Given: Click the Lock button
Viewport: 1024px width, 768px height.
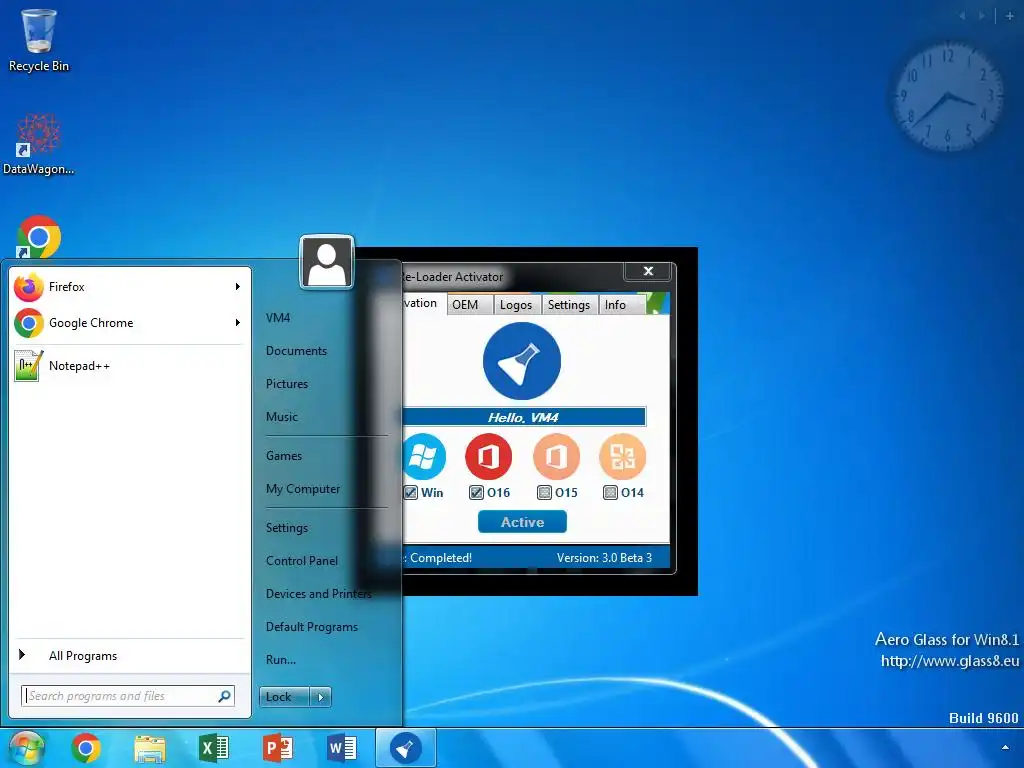Looking at the screenshot, I should point(285,697).
